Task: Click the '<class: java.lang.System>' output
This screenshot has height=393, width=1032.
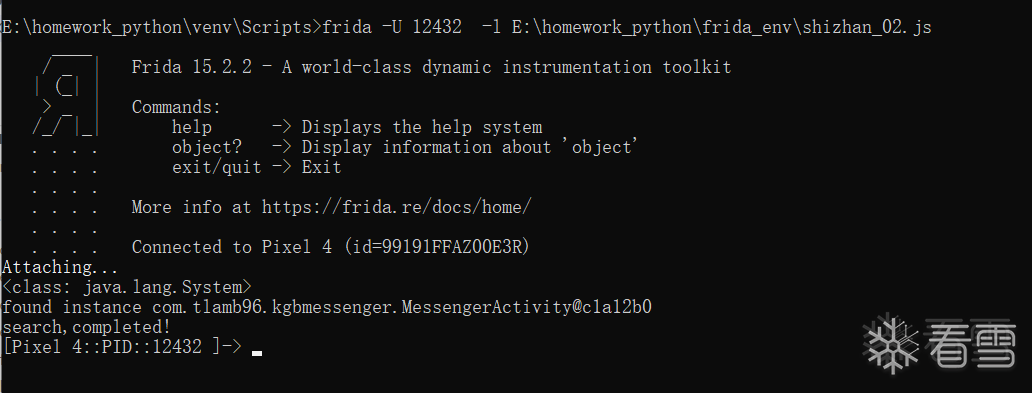Action: tap(126, 288)
